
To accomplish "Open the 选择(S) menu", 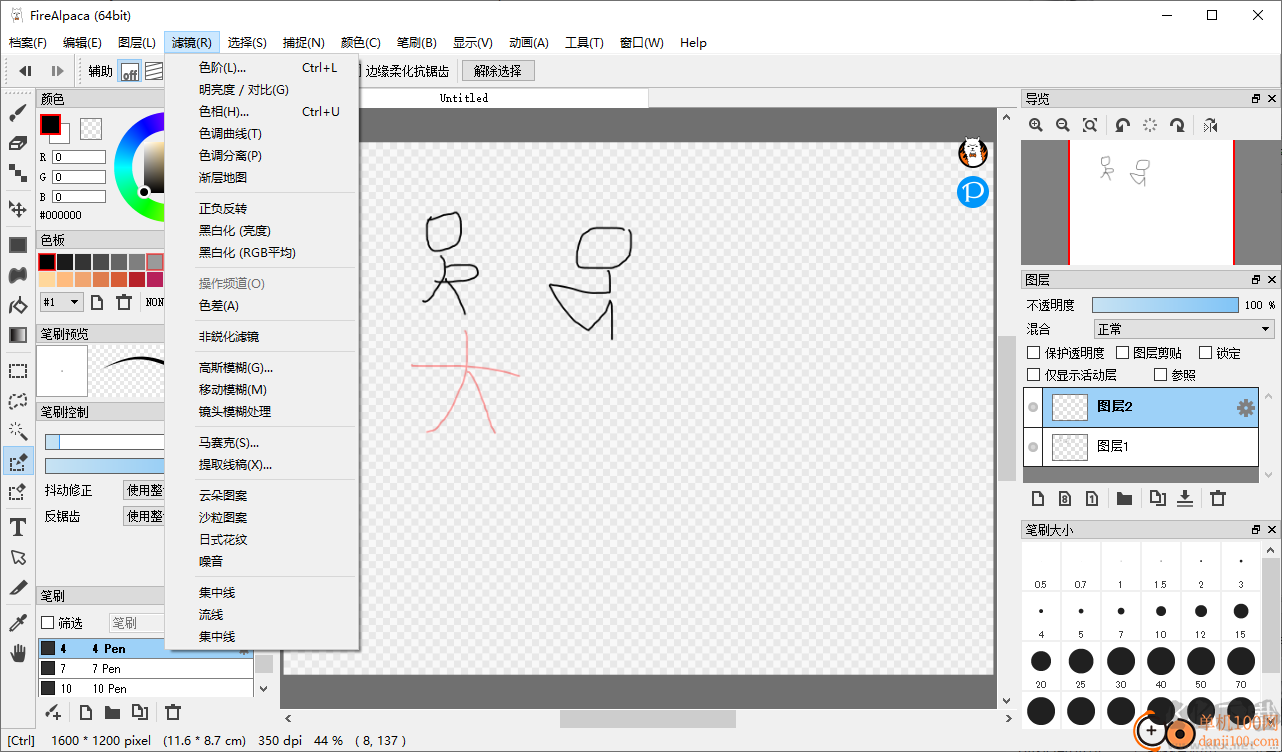I will click(x=247, y=43).
